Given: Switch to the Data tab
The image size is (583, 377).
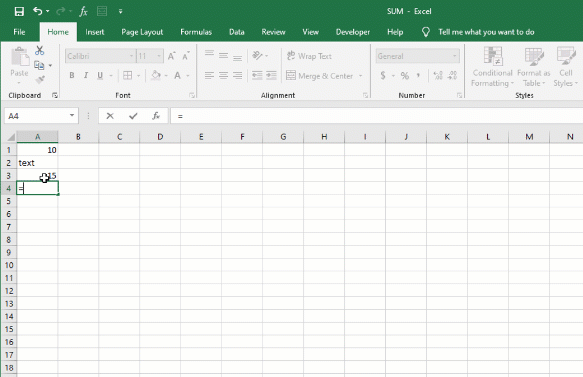Looking at the screenshot, I should (237, 32).
